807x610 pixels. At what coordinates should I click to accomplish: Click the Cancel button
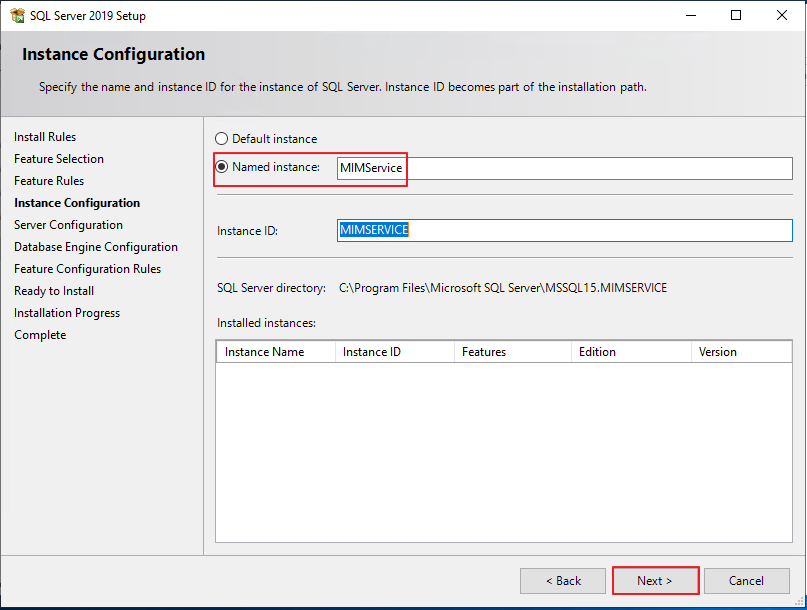click(746, 581)
